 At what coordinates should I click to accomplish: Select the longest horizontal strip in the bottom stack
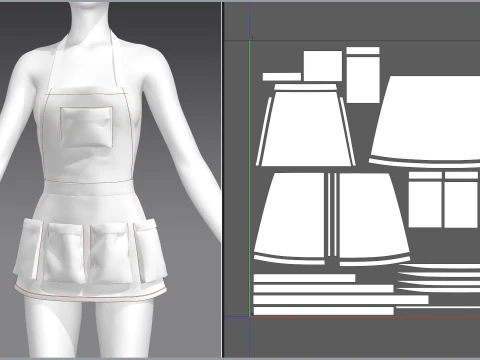(x=341, y=300)
